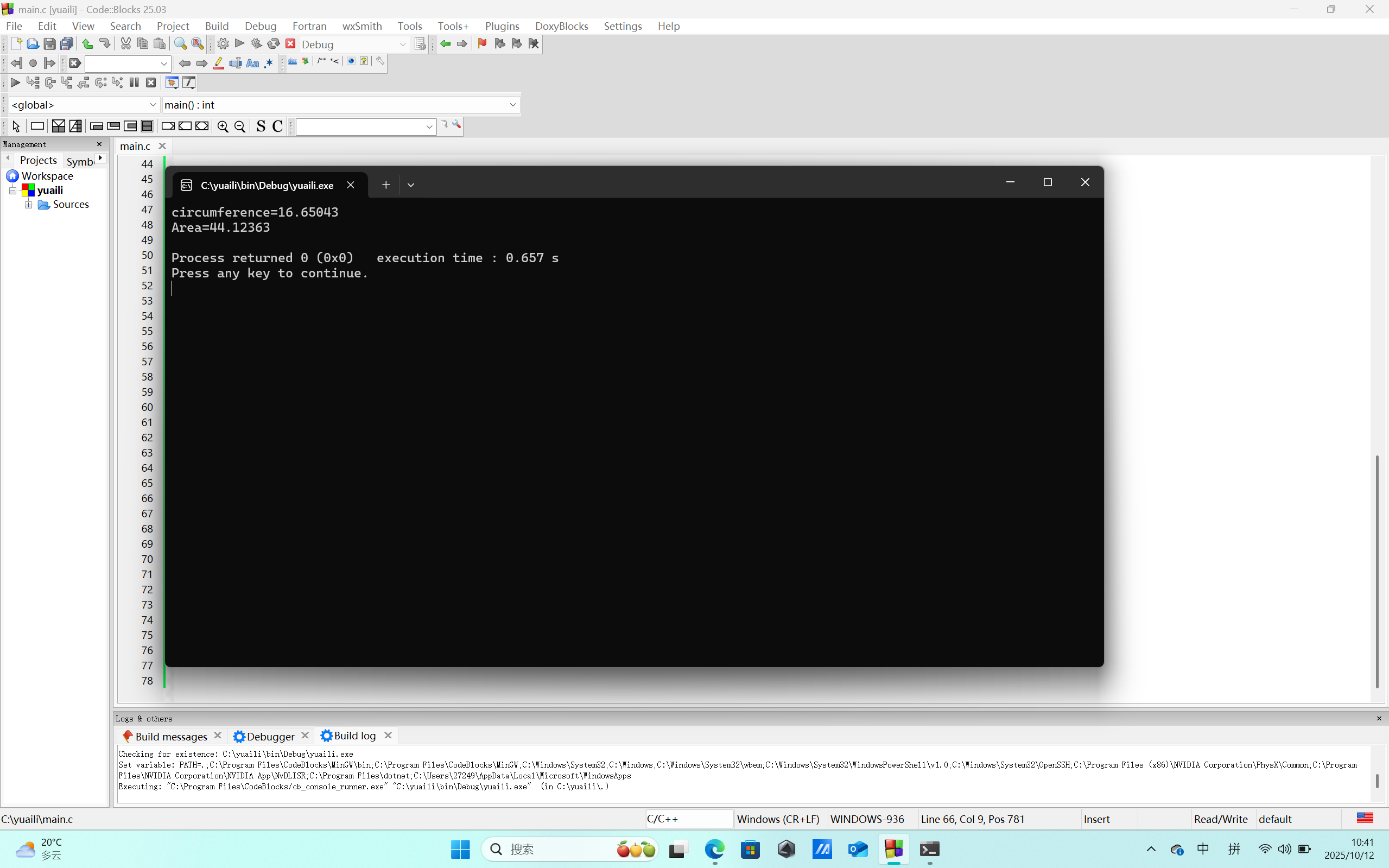This screenshot has height=868, width=1389.
Task: Toggle the Match case Aa button
Action: [252, 64]
